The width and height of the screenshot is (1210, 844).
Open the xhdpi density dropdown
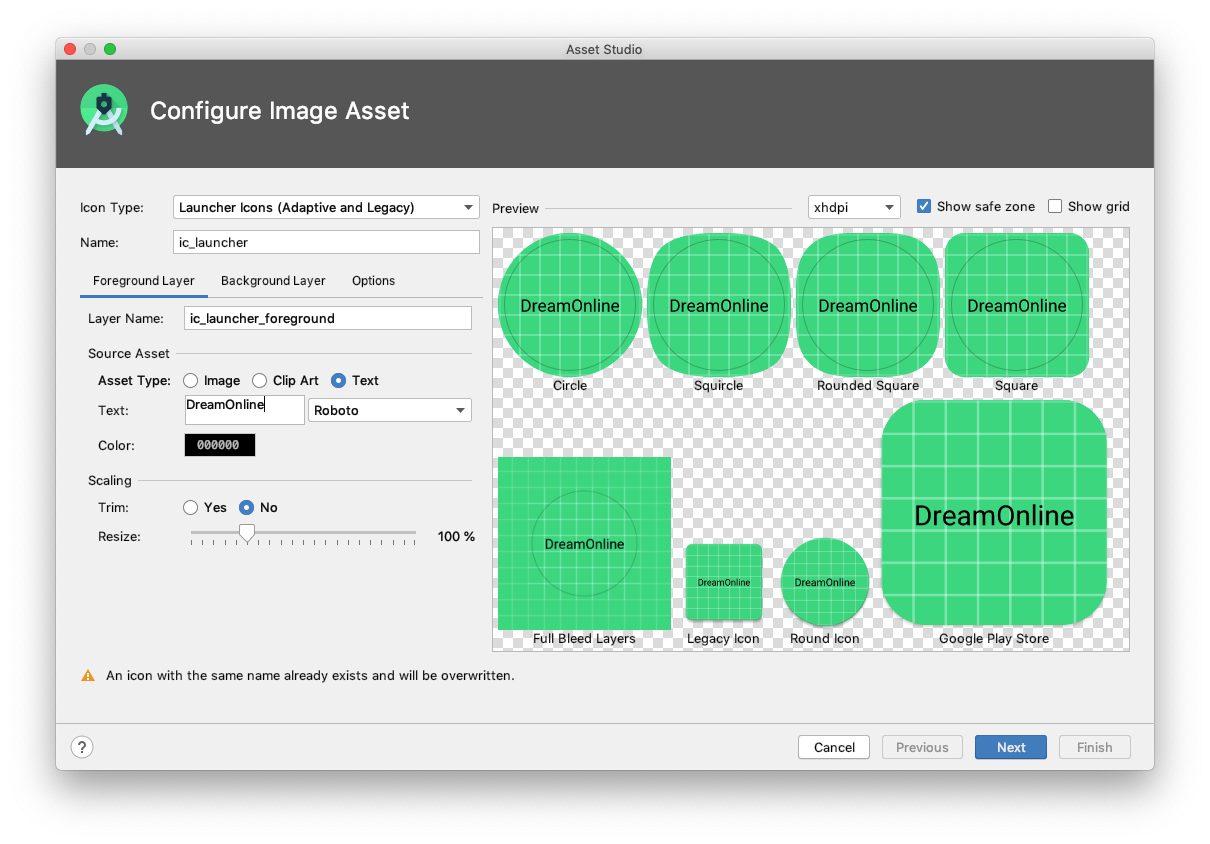[x=853, y=207]
